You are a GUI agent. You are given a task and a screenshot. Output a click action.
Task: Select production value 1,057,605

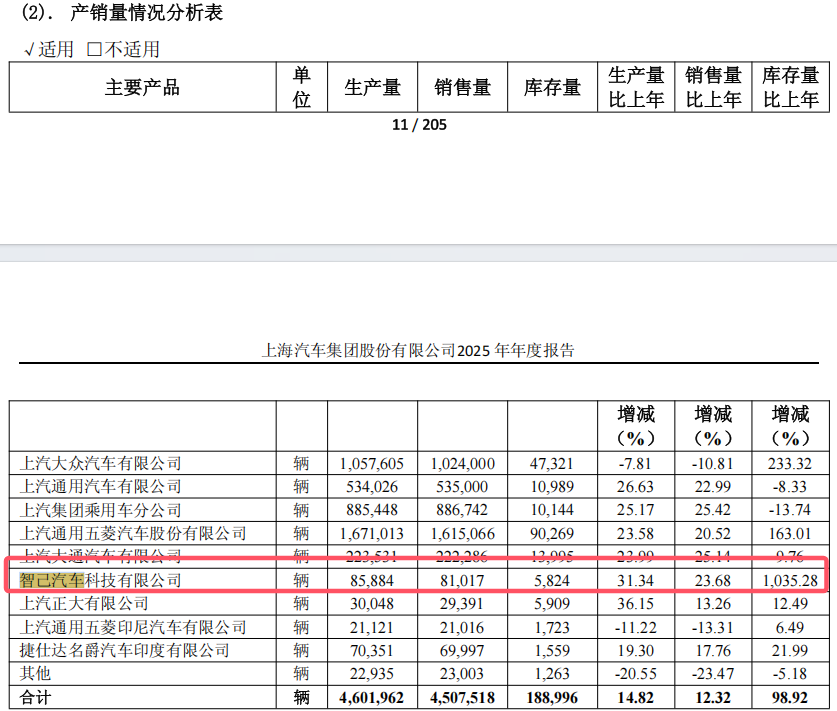point(372,463)
